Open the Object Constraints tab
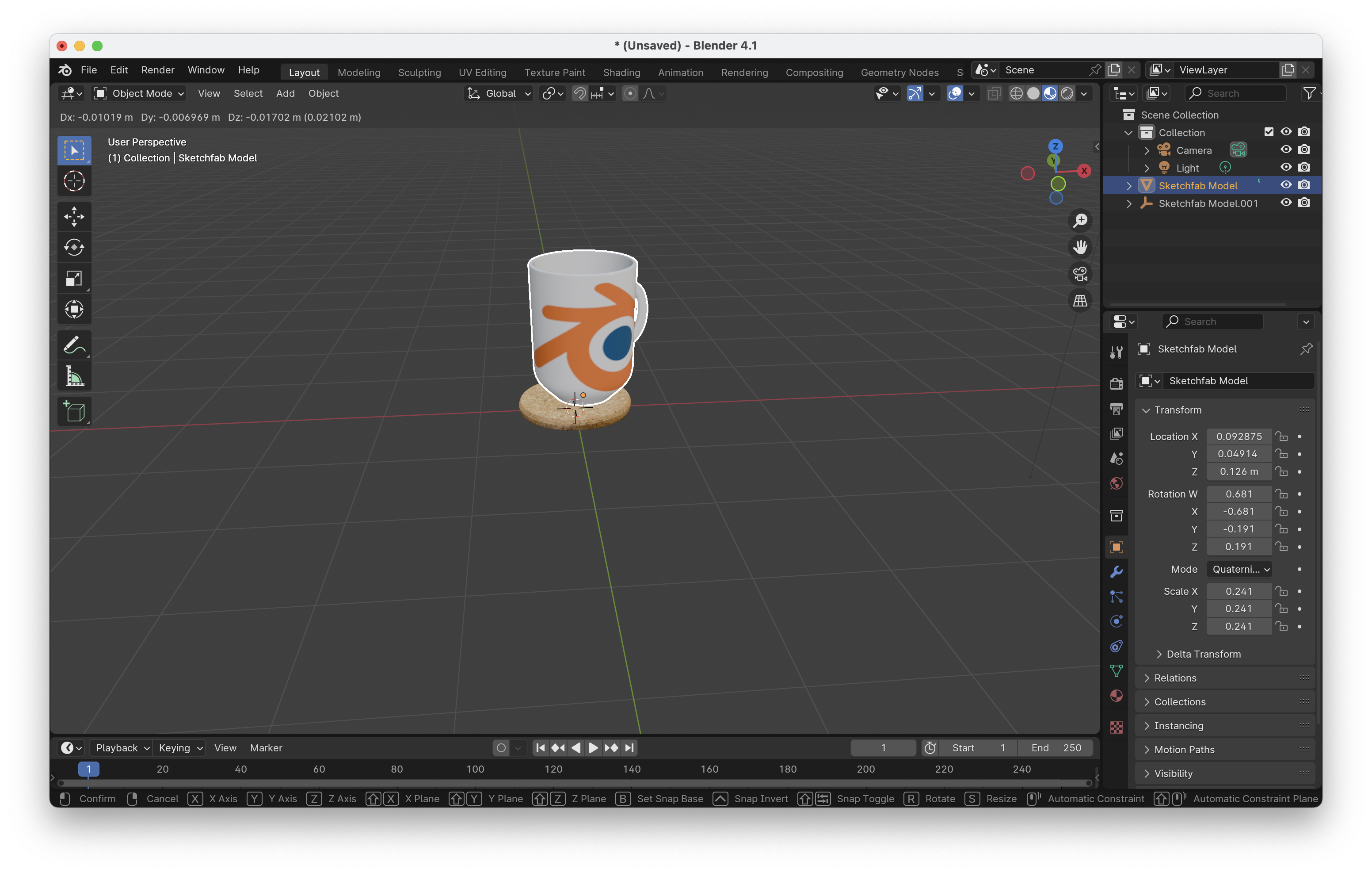1372x873 pixels. pyautogui.click(x=1116, y=646)
